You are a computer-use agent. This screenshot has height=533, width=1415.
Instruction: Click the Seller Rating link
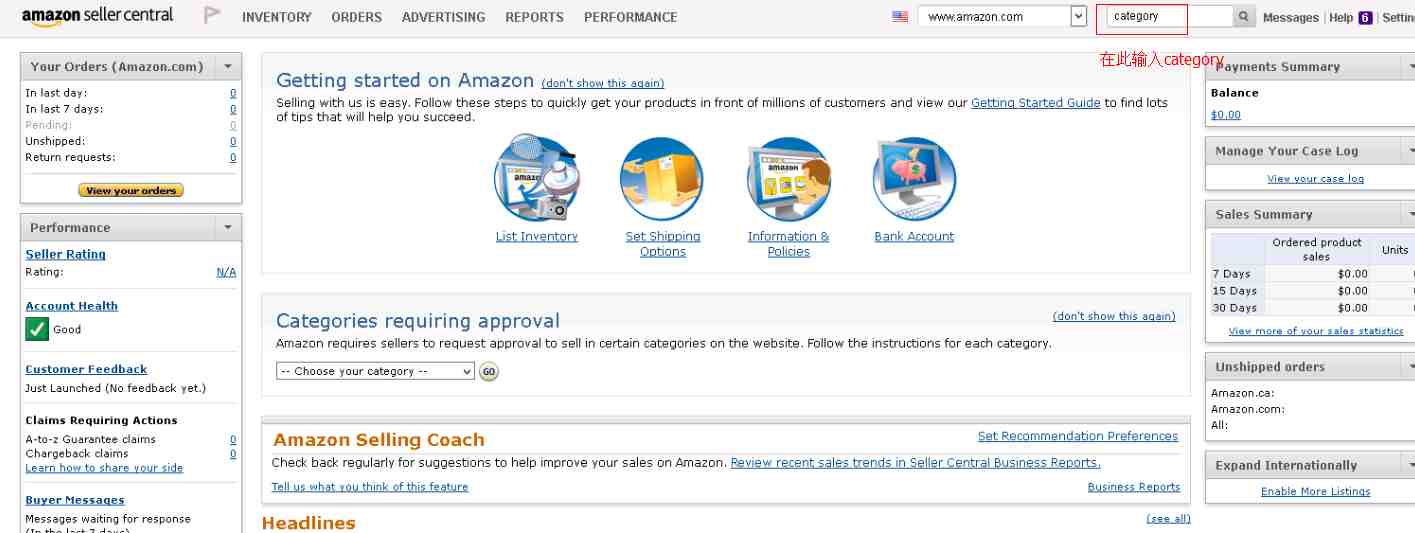[65, 254]
